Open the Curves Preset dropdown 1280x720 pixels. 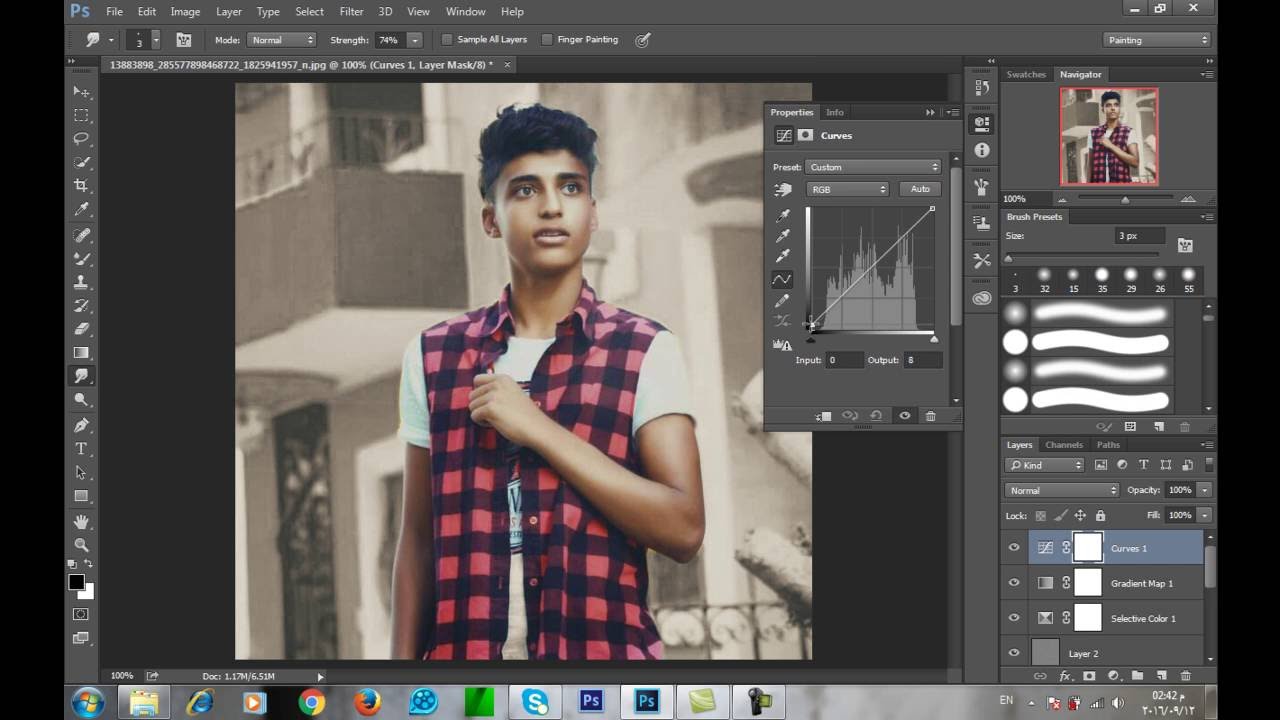tap(874, 167)
